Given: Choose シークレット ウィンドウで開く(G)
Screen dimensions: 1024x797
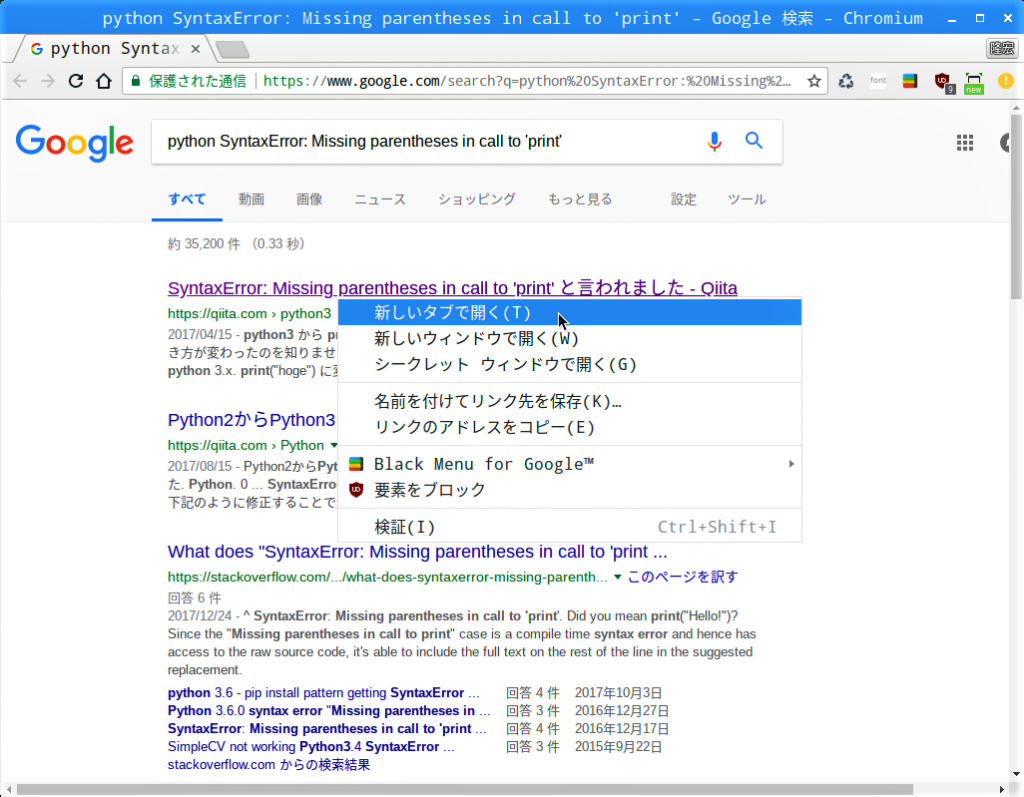Looking at the screenshot, I should tap(569, 365).
